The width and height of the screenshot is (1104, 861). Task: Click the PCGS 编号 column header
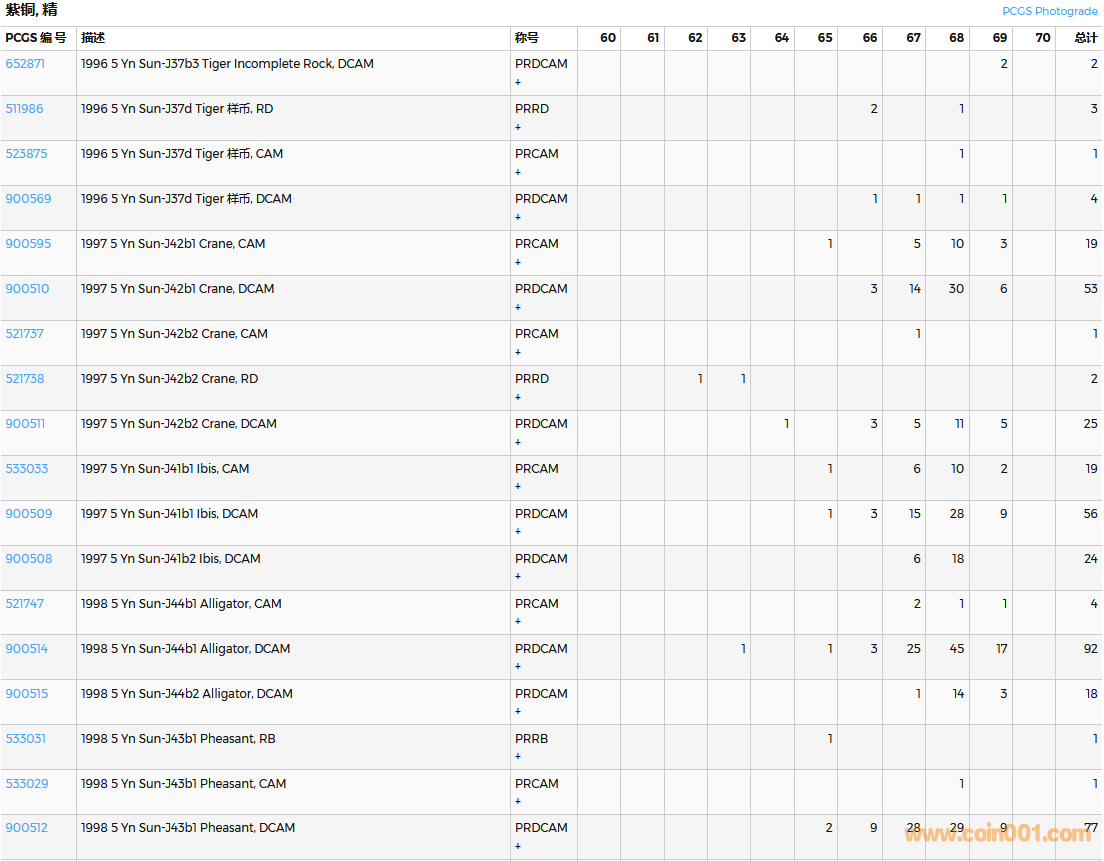coord(36,38)
